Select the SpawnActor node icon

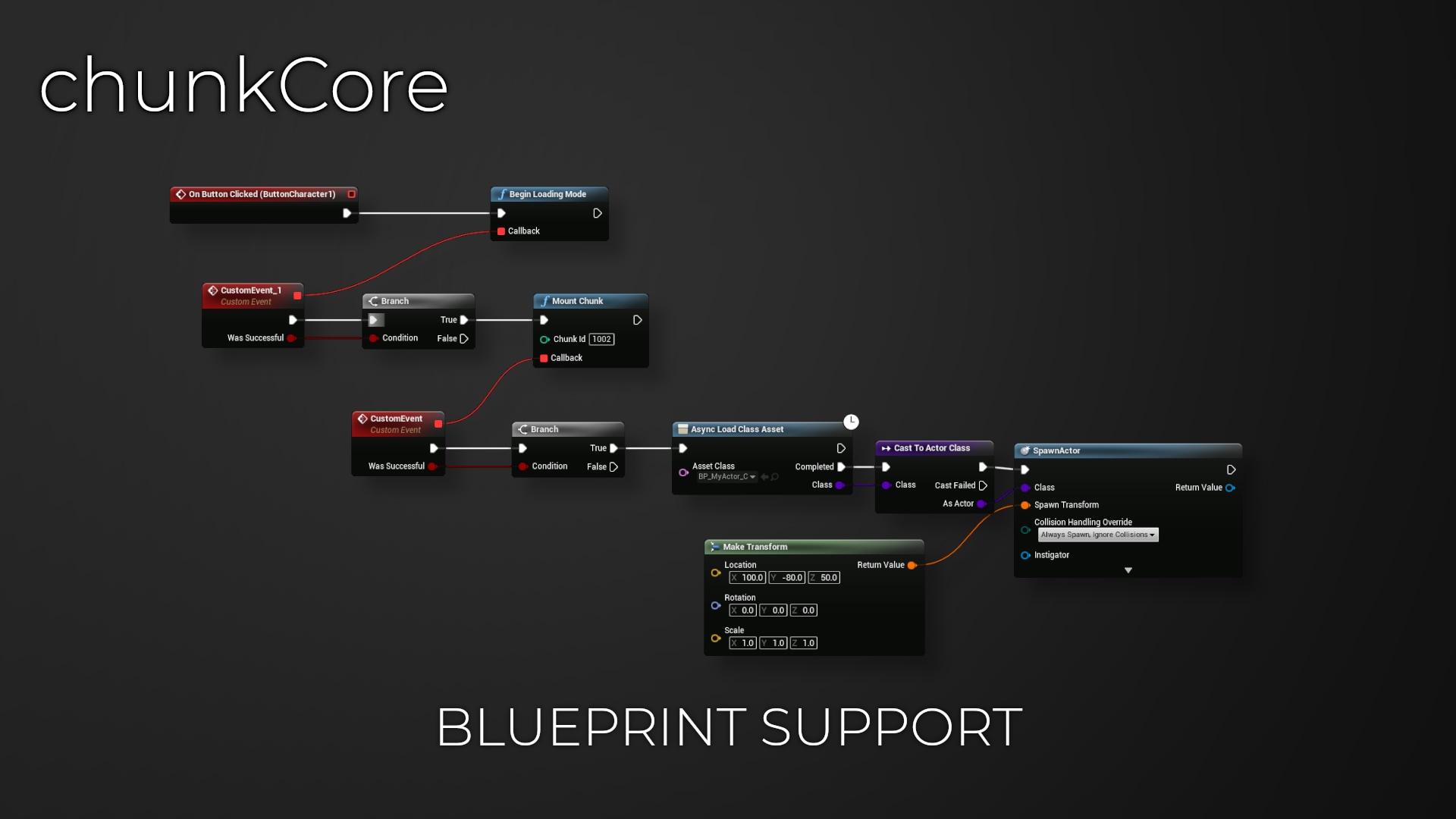[1027, 450]
